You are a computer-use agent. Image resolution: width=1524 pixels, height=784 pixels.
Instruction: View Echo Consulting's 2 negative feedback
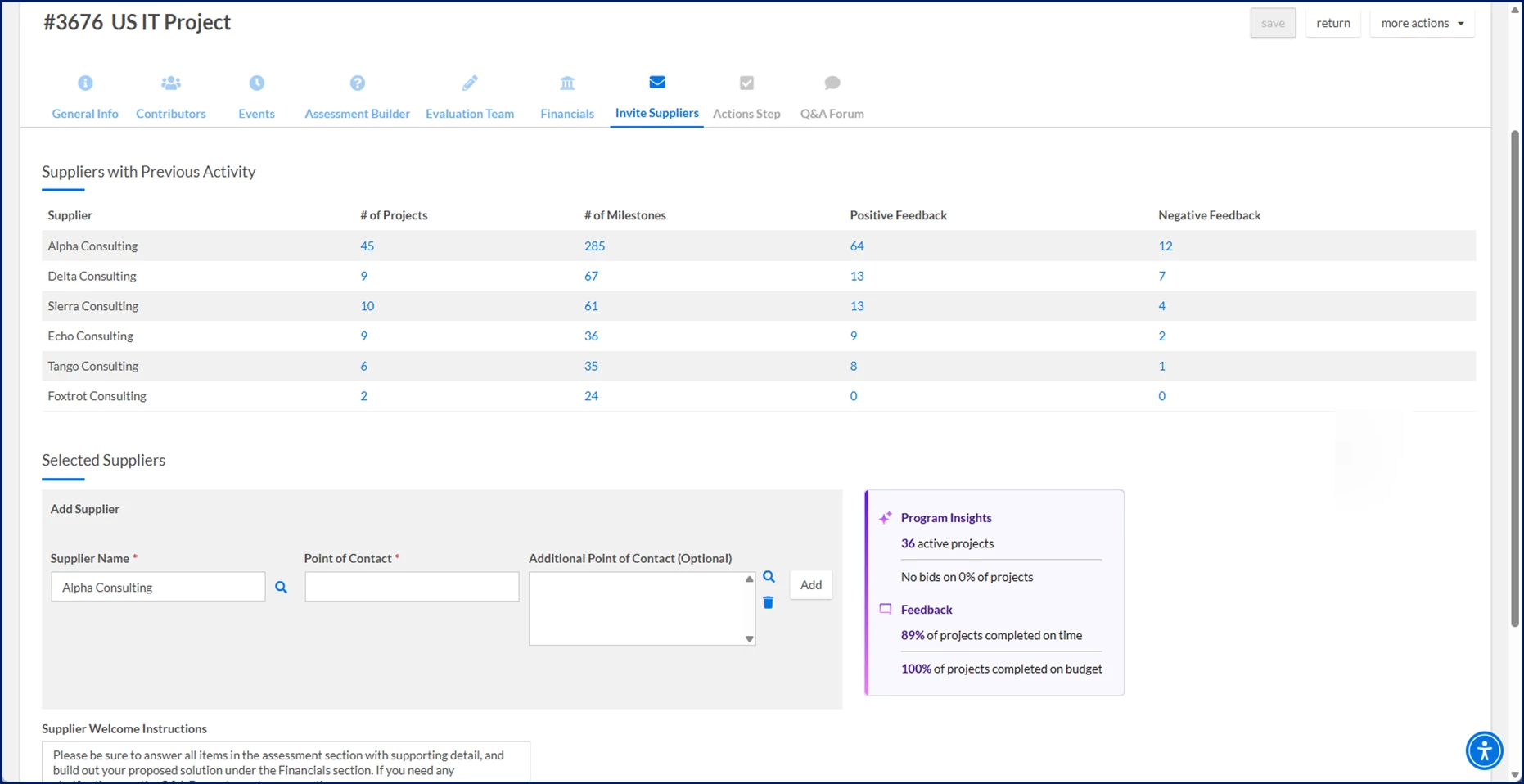(1161, 336)
